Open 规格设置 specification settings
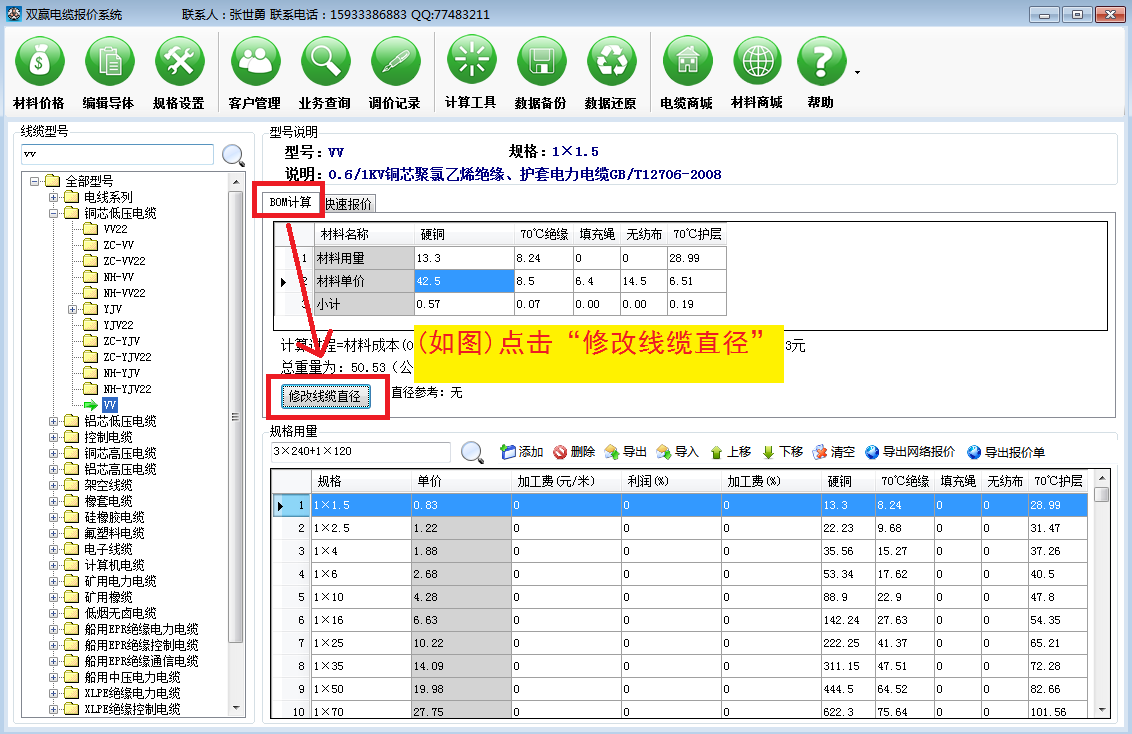 click(x=179, y=72)
